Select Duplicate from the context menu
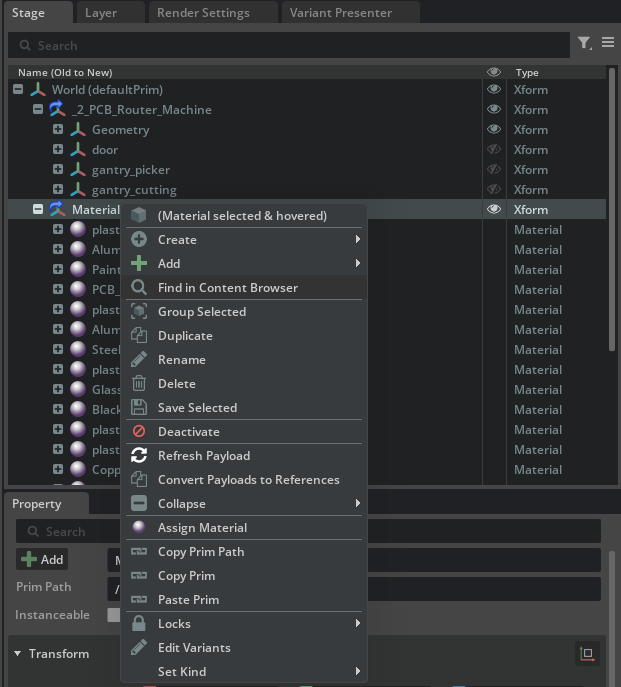 (185, 336)
